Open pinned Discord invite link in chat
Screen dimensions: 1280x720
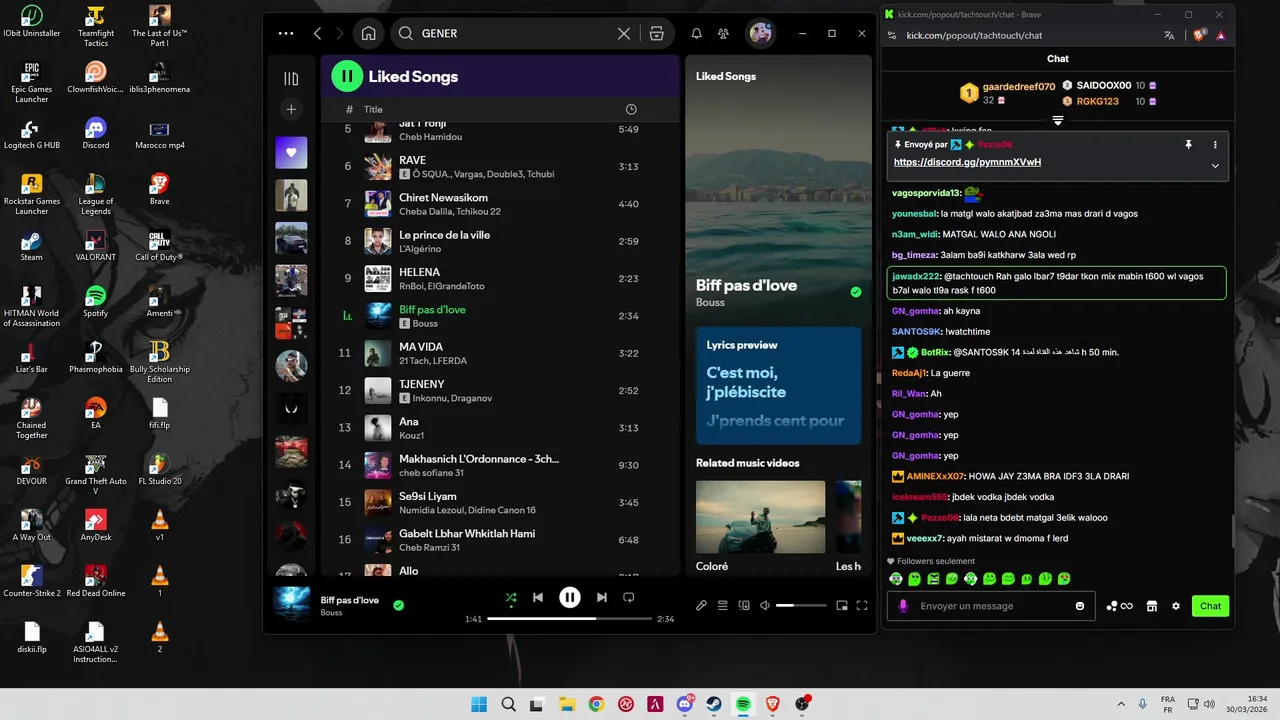pos(967,162)
